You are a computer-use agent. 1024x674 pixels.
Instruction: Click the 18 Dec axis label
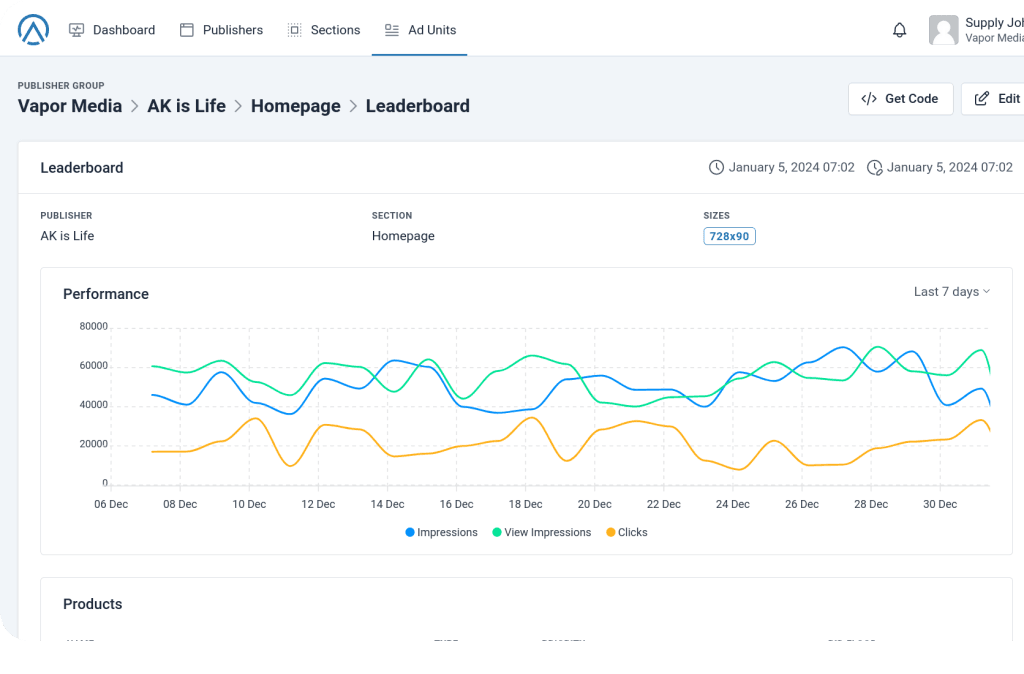pyautogui.click(x=526, y=504)
